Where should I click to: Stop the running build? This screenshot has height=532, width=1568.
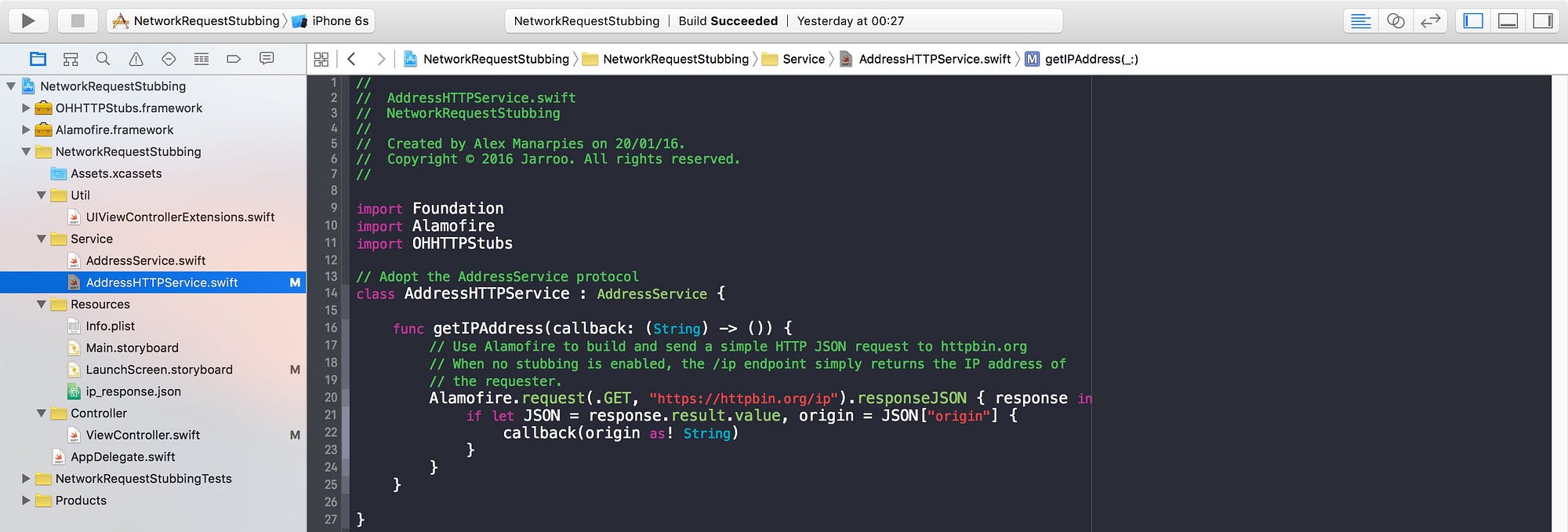tap(78, 21)
